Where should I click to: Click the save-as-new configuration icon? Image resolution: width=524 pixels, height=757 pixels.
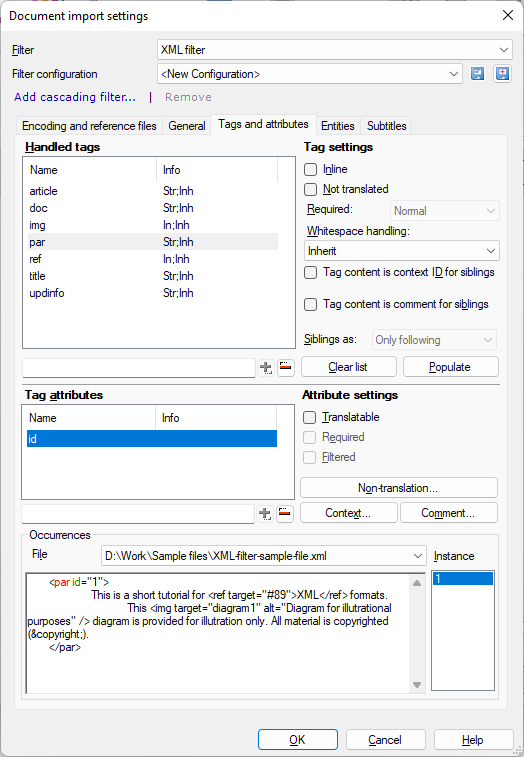(x=502, y=74)
